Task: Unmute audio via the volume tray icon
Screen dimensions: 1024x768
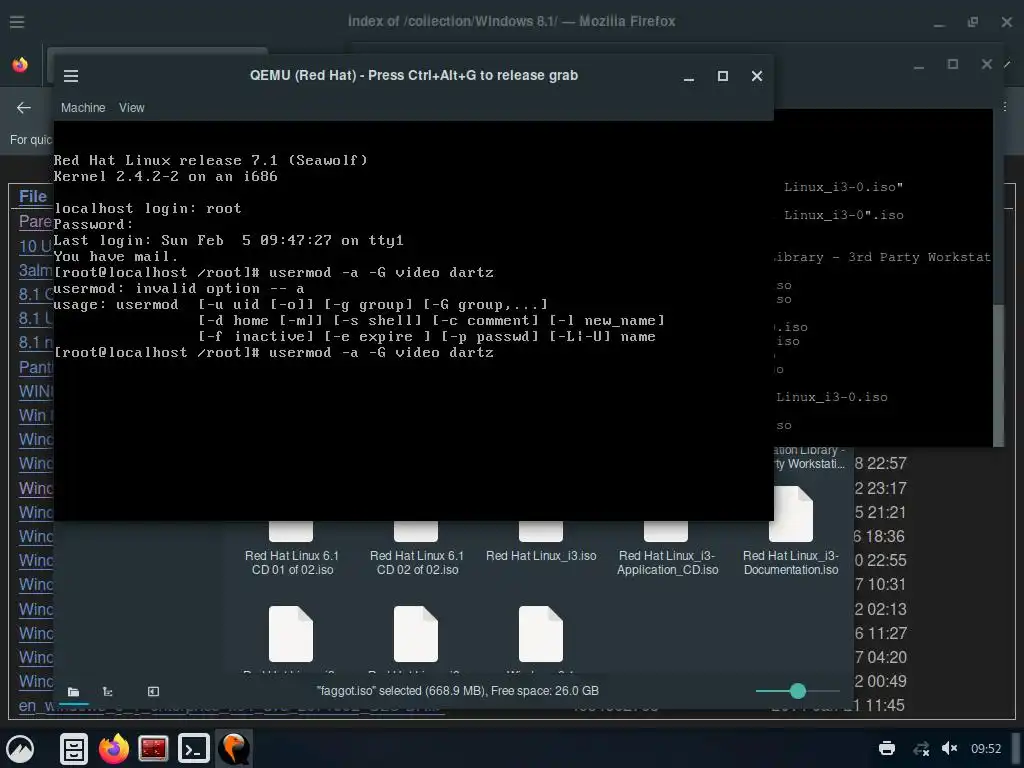Action: tap(950, 748)
